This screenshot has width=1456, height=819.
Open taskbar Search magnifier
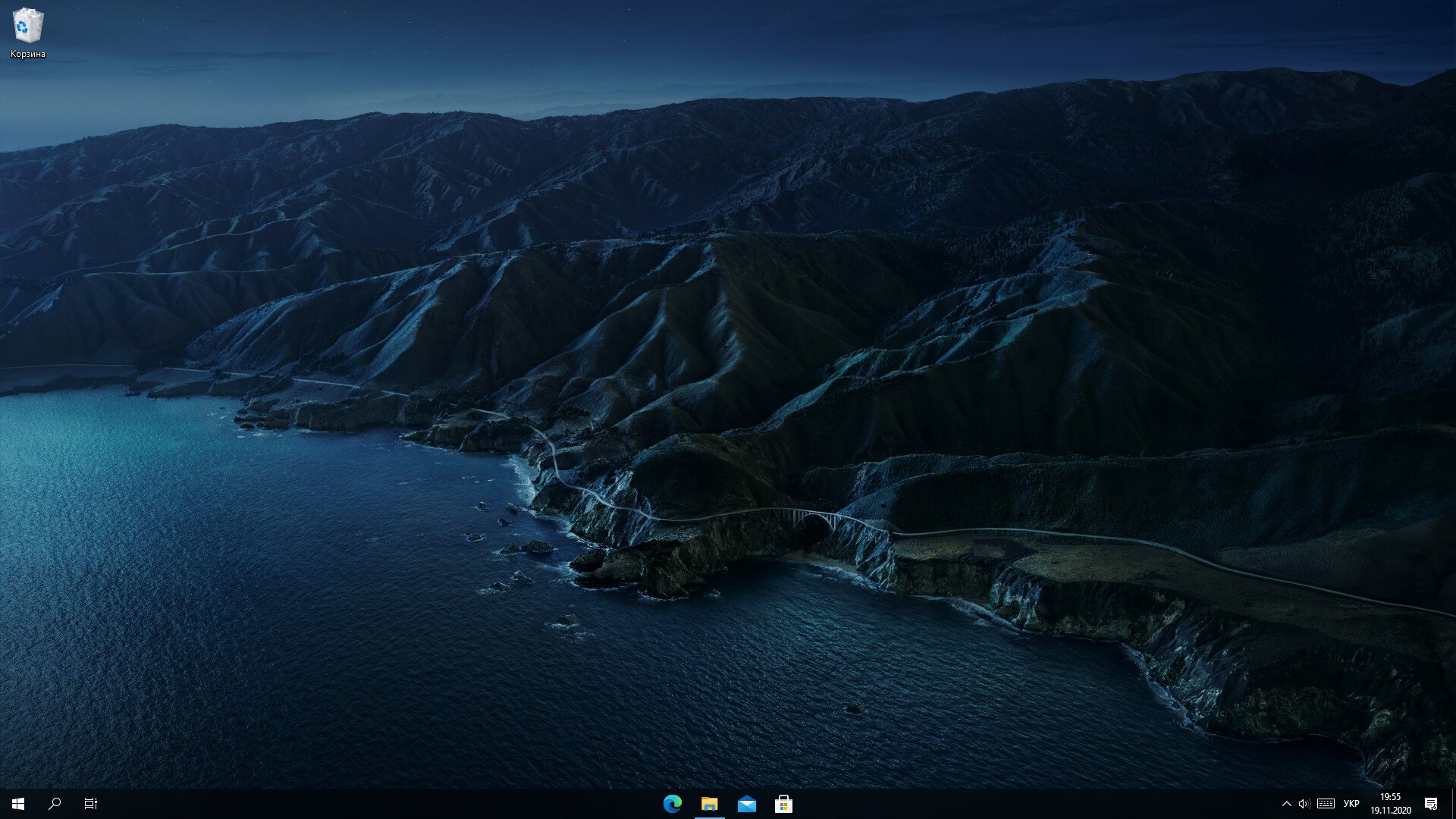pos(55,804)
